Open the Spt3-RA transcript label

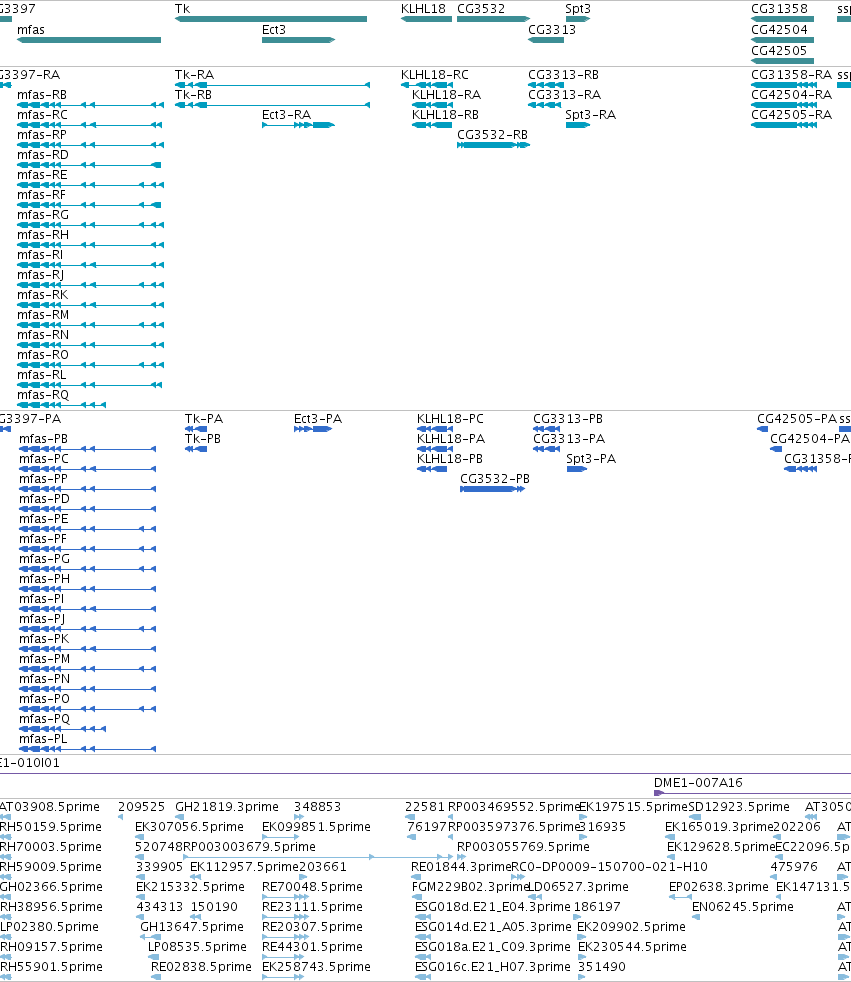(x=591, y=115)
